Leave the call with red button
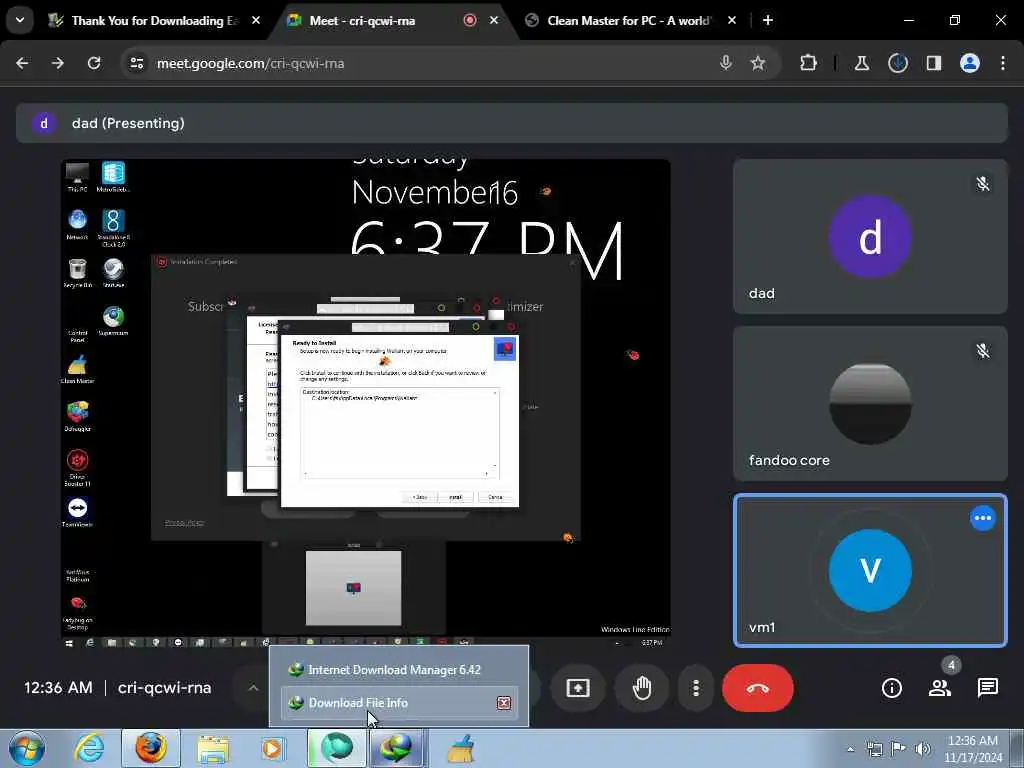The width and height of the screenshot is (1024, 768). click(758, 688)
